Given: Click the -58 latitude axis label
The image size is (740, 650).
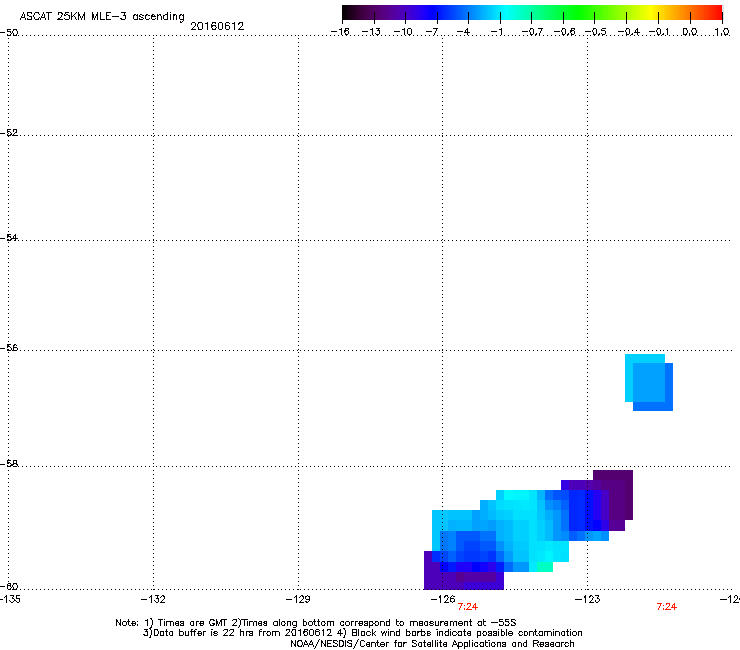Looking at the screenshot, I should [x=9, y=464].
